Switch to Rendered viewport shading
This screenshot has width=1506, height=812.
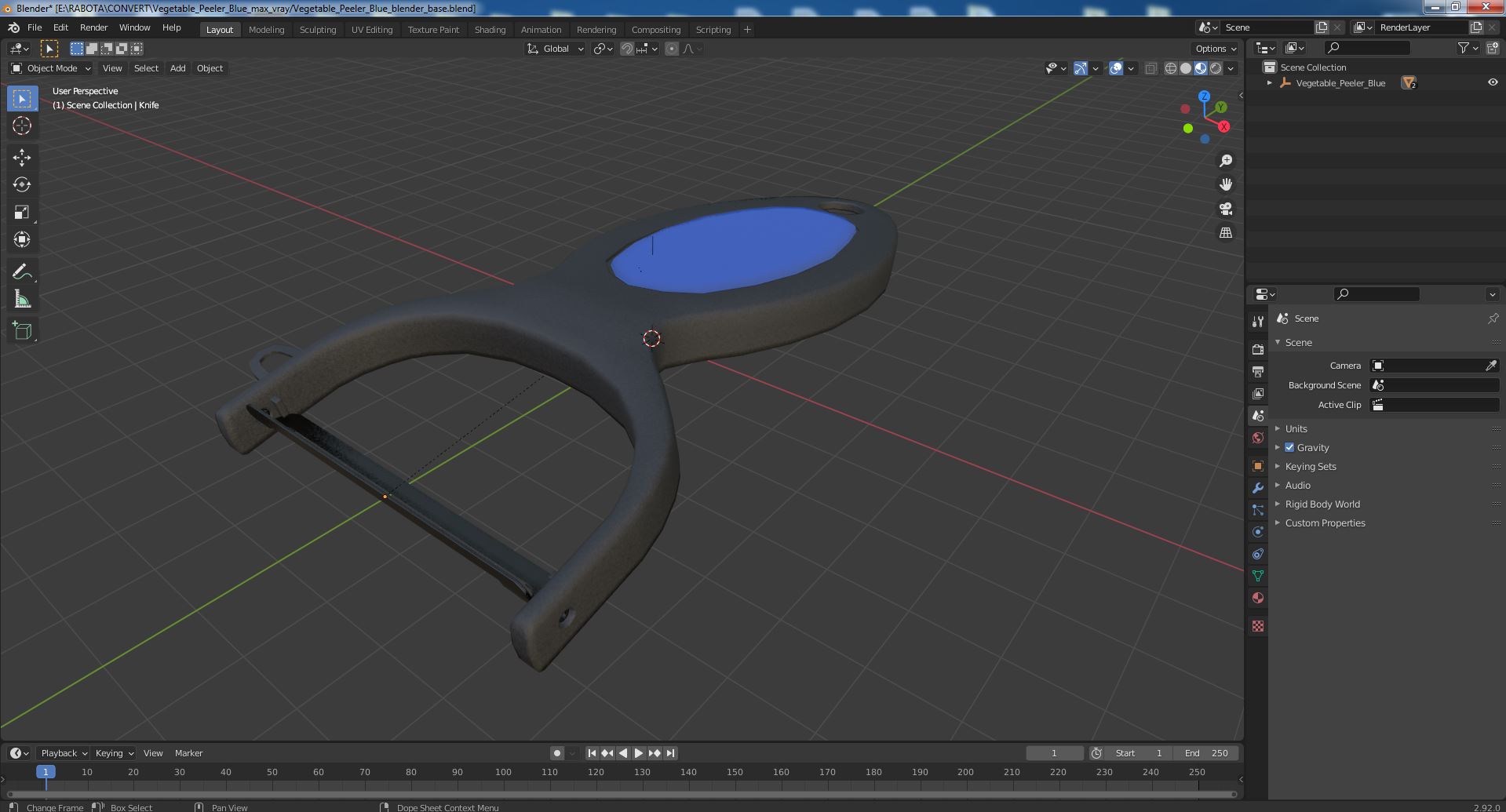point(1216,68)
